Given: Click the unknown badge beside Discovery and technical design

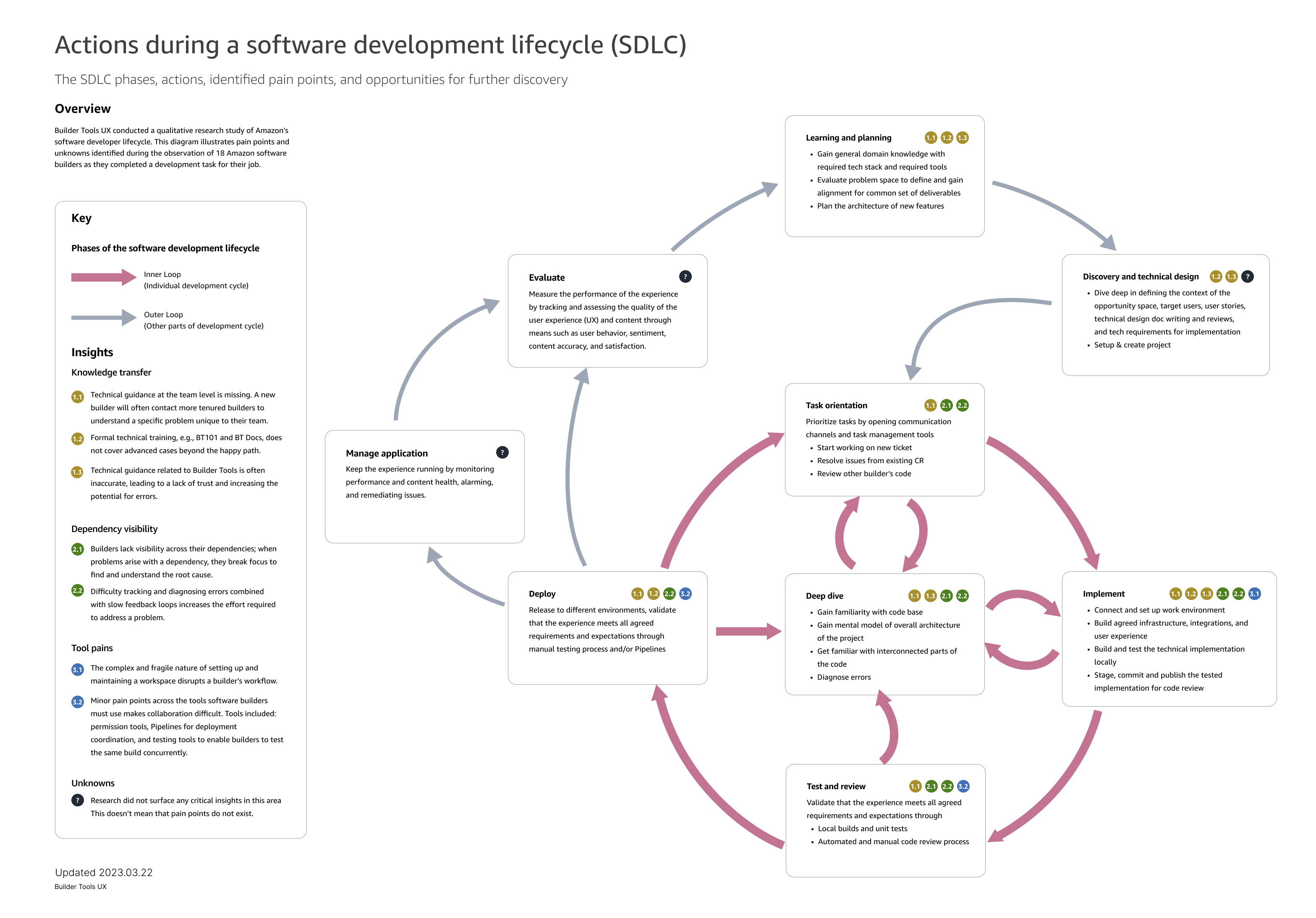Looking at the screenshot, I should [x=1247, y=276].
